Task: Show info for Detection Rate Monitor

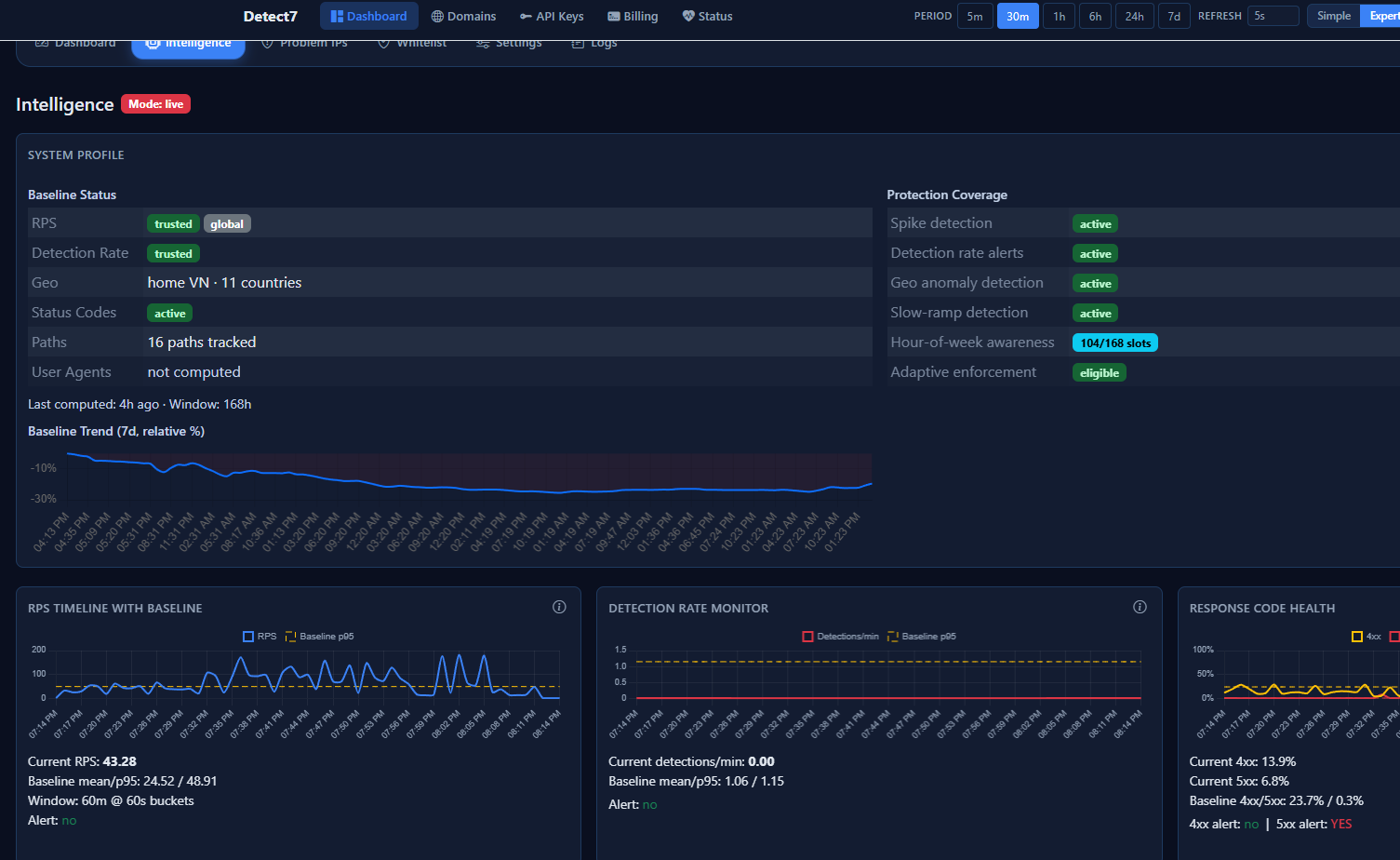Action: point(1140,607)
